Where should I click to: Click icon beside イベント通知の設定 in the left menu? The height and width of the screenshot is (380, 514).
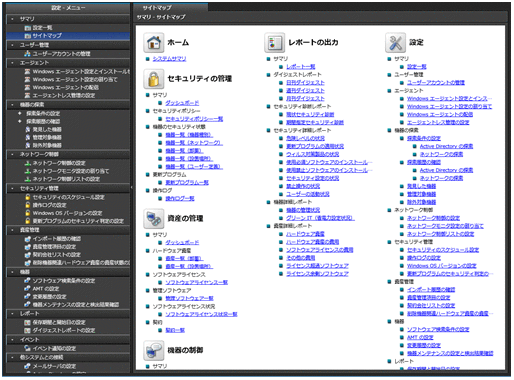click(x=28, y=349)
